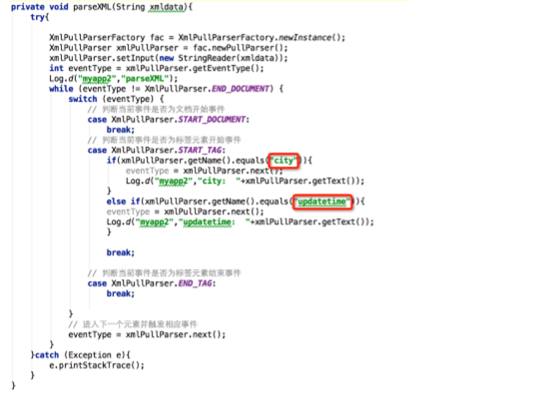Click the void keyword
The height and width of the screenshot is (402, 554).
[x=59, y=7]
